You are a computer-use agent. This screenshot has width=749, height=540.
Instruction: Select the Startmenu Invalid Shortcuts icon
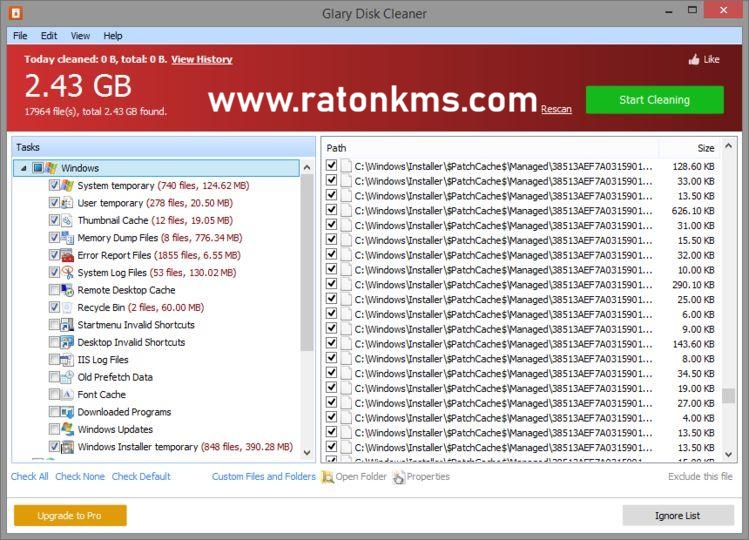67,325
